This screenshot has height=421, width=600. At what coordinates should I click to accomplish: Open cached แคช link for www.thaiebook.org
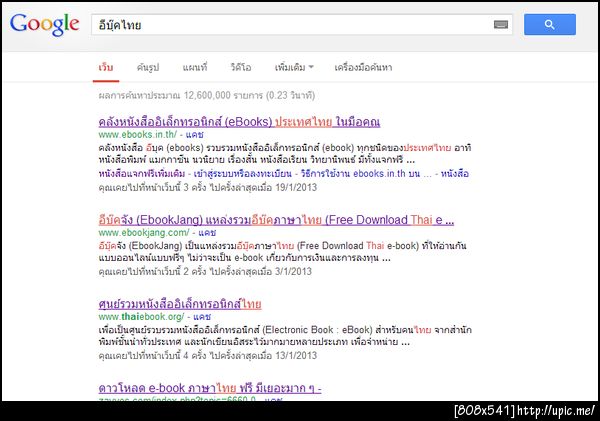click(x=202, y=317)
